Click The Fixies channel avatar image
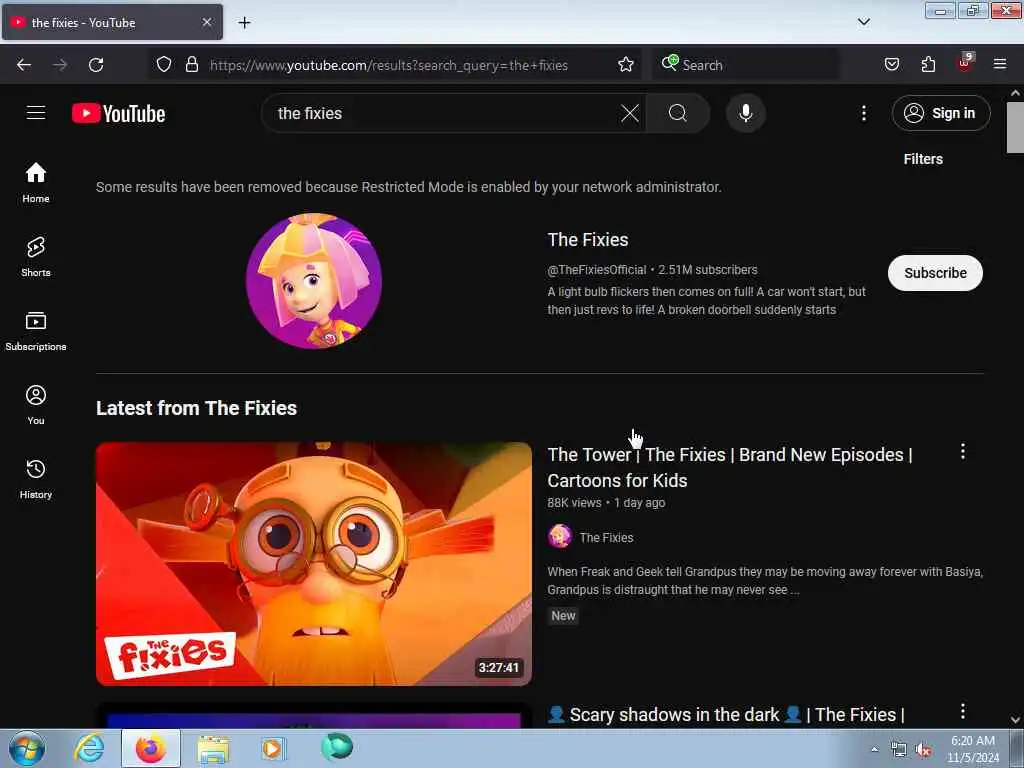The height and width of the screenshot is (768, 1024). 314,281
